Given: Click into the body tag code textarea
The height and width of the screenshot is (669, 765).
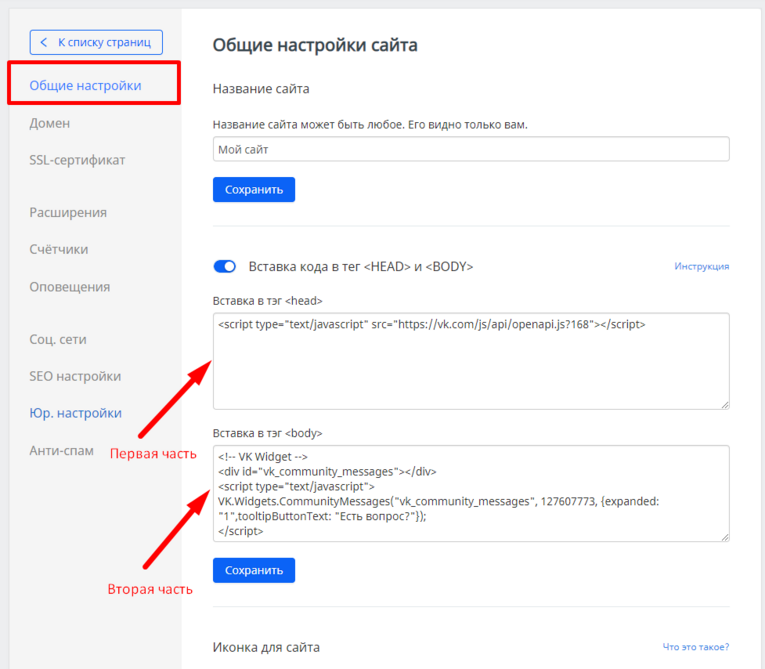Looking at the screenshot, I should coord(471,493).
